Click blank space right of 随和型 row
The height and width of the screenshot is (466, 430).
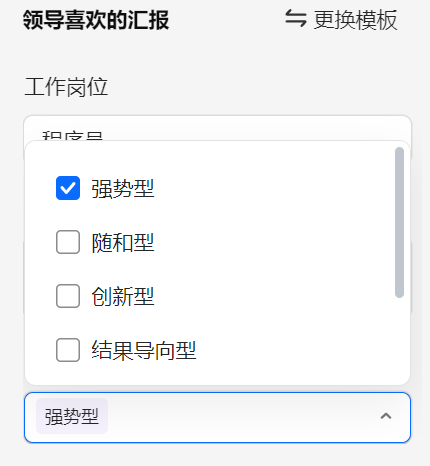point(273,242)
